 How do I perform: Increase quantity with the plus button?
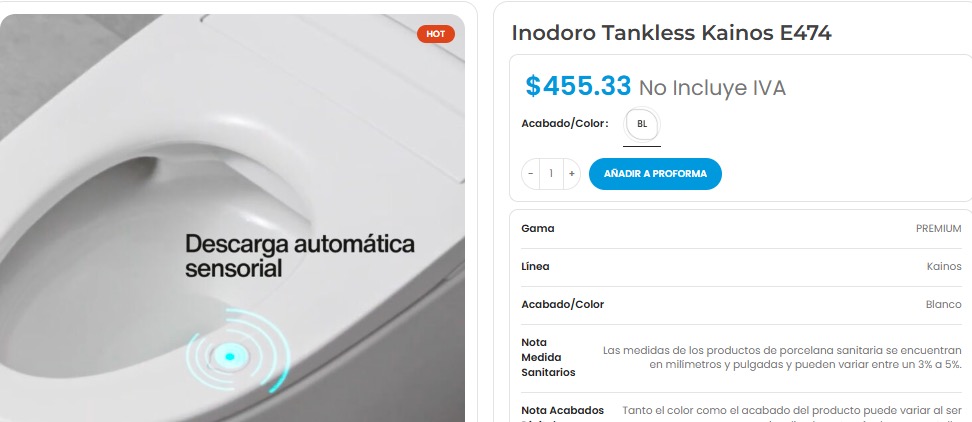coord(572,174)
